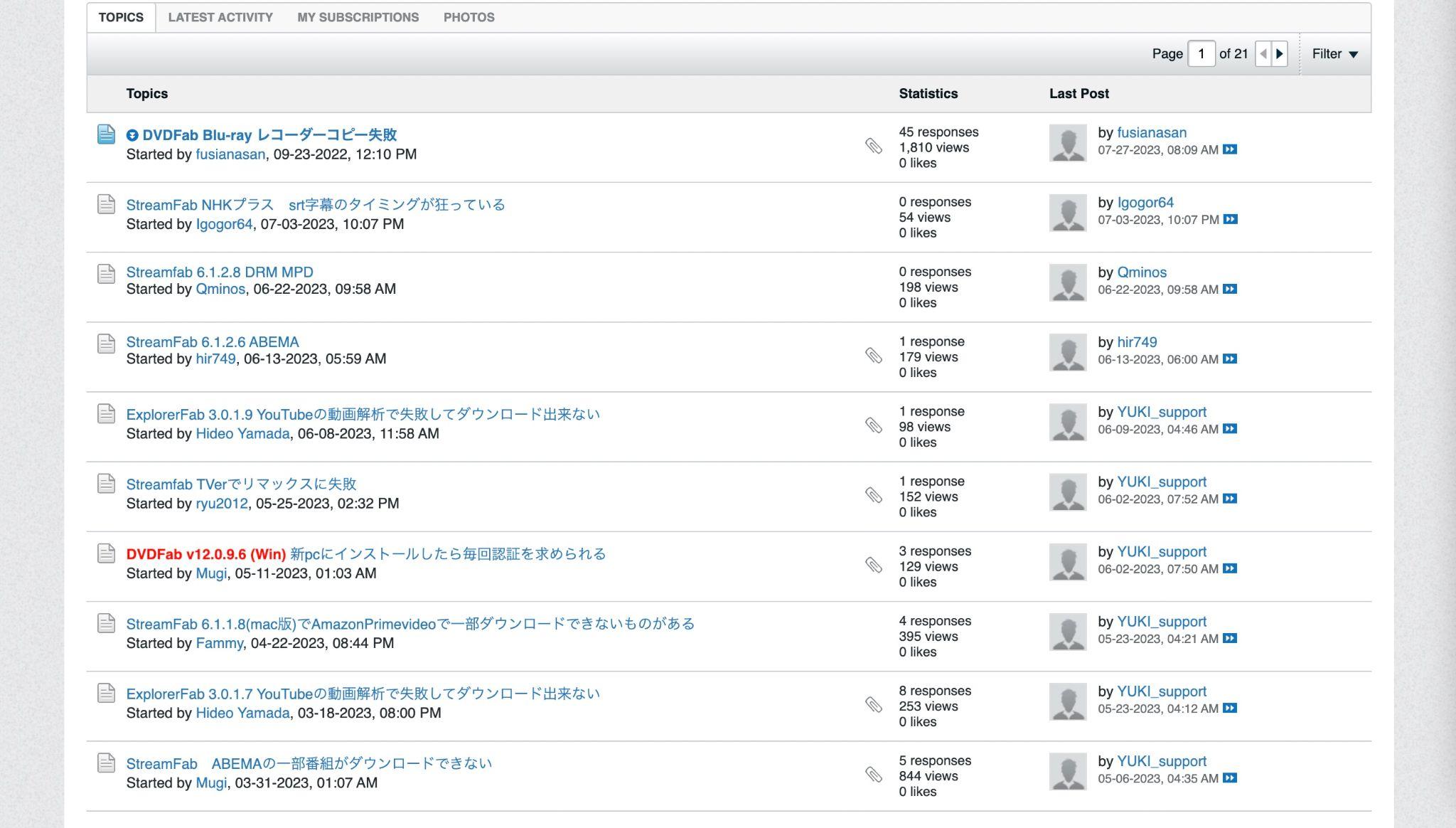Open topic ExplorerFab 3.0.1.9 YouTube

click(x=363, y=414)
